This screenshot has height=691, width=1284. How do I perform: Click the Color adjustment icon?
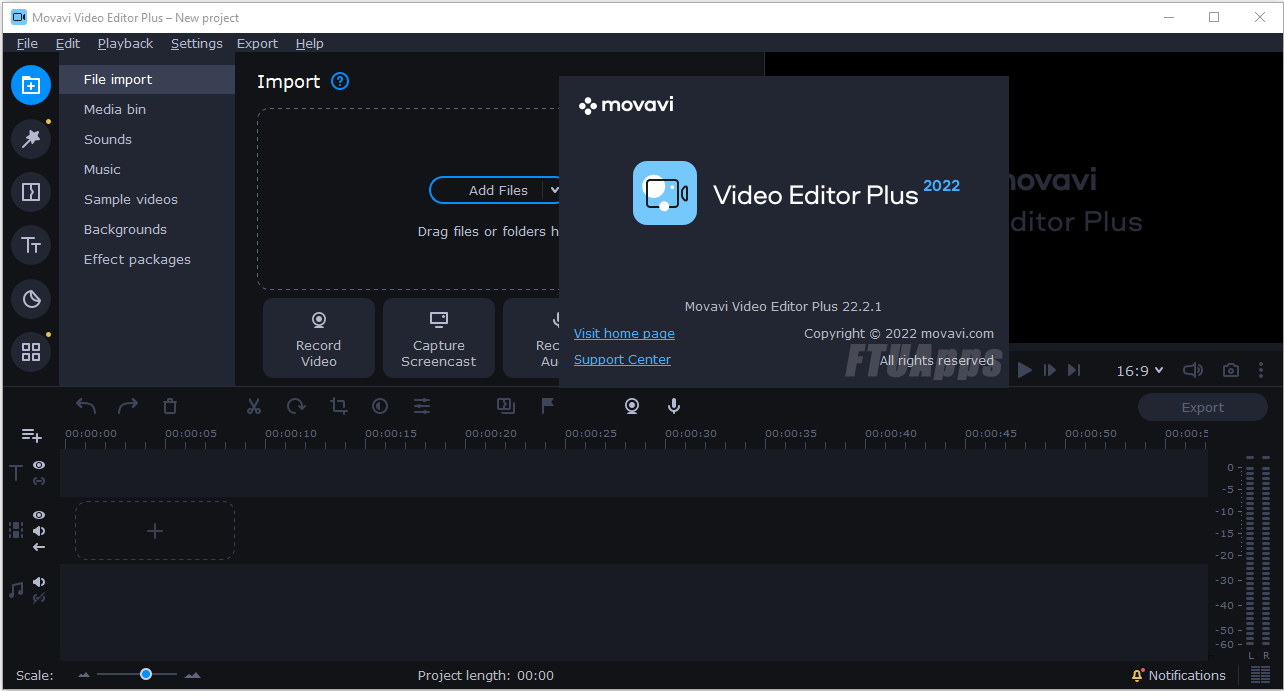coord(380,406)
